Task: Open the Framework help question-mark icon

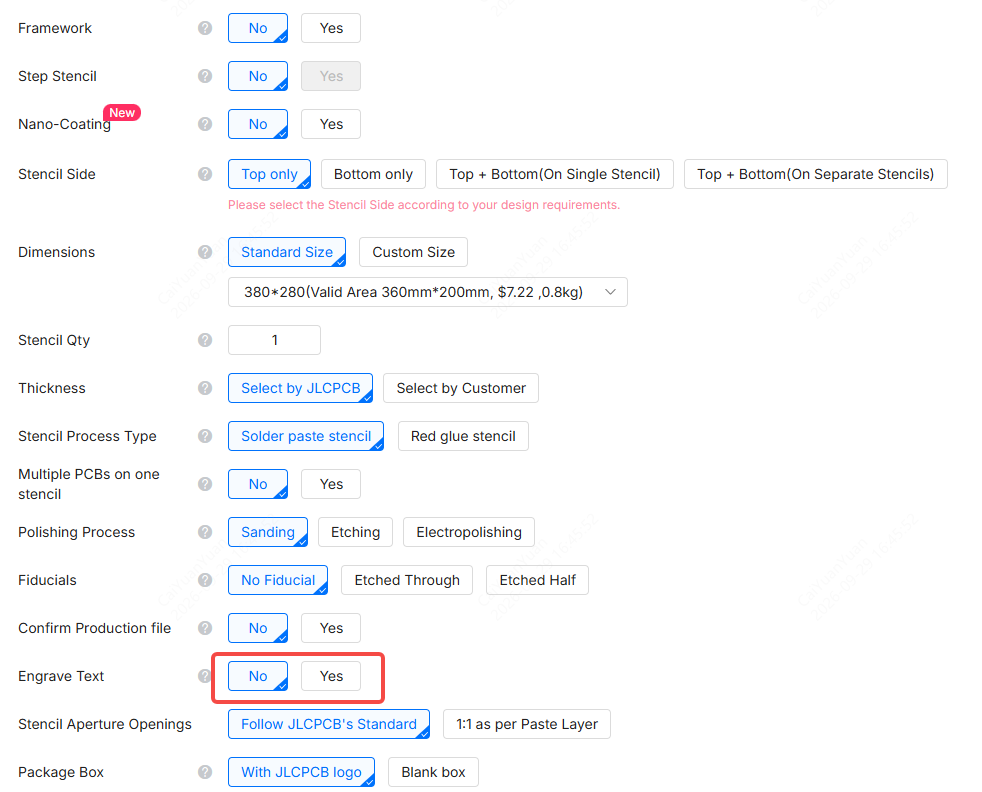Action: 205,28
